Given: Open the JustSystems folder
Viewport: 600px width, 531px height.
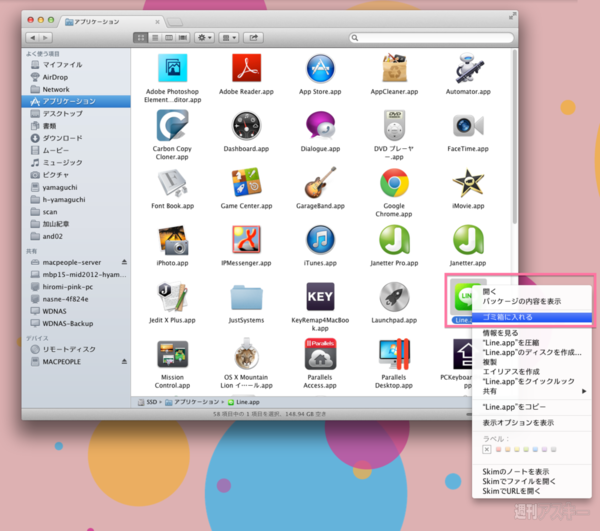Looking at the screenshot, I should point(246,297).
